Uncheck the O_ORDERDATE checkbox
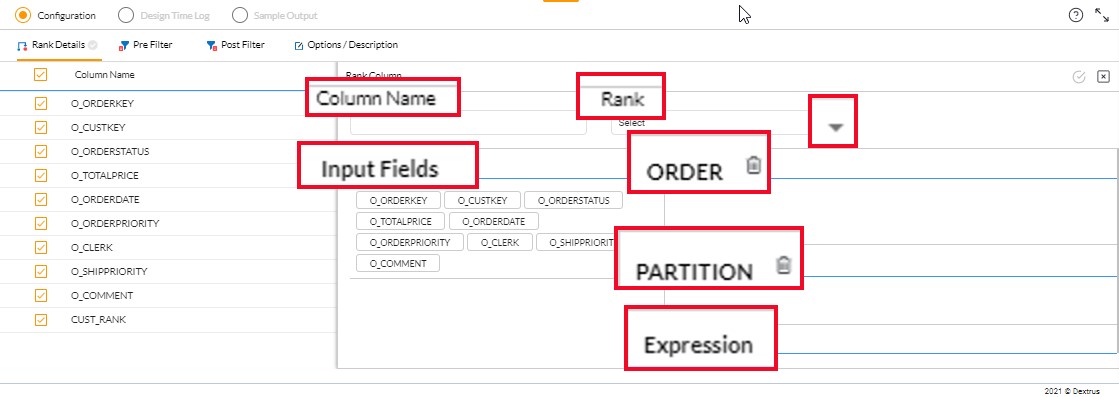Image resolution: width=1119 pixels, height=397 pixels. click(41, 199)
